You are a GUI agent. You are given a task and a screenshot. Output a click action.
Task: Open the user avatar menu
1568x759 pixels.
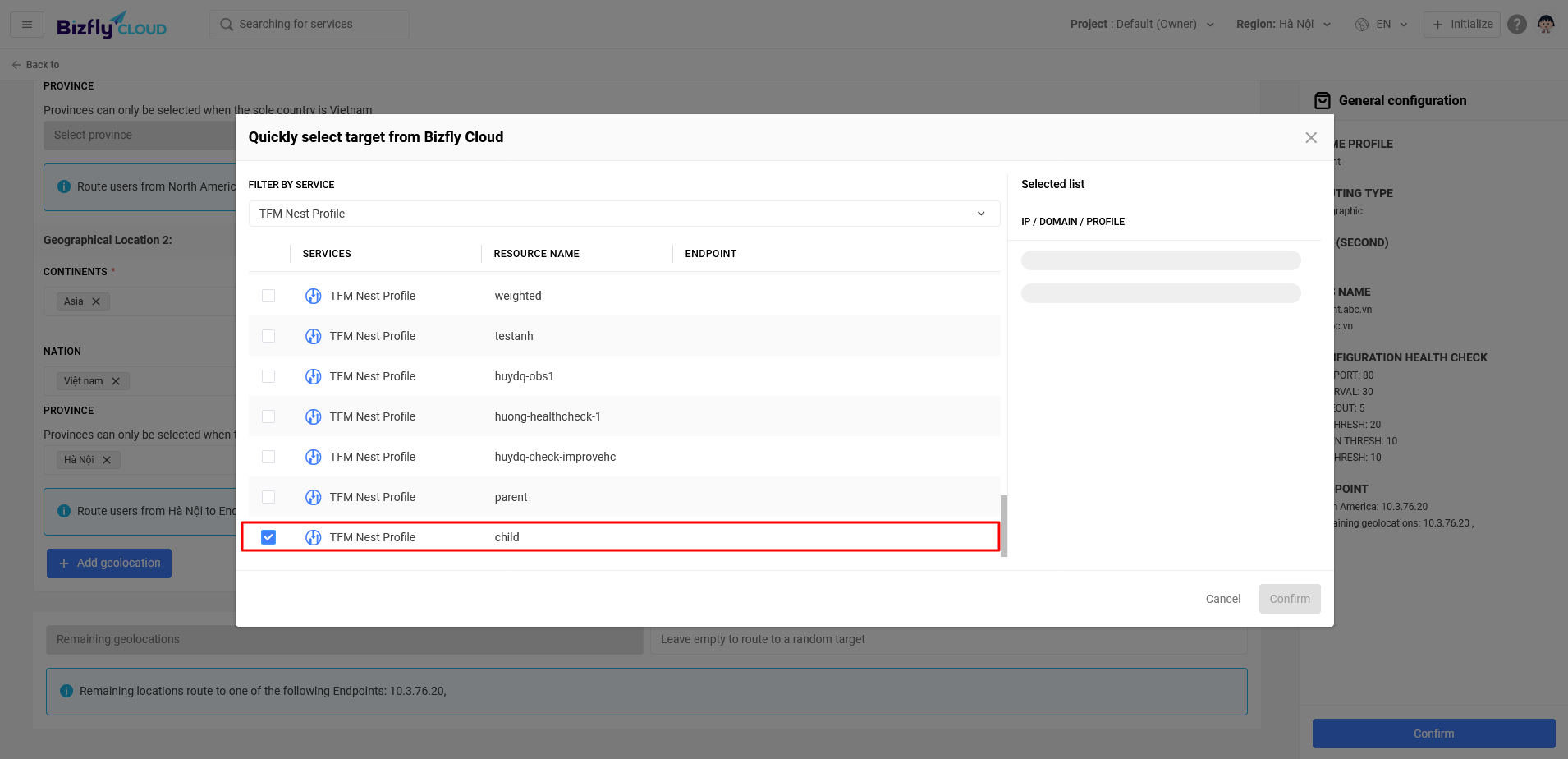[1546, 25]
